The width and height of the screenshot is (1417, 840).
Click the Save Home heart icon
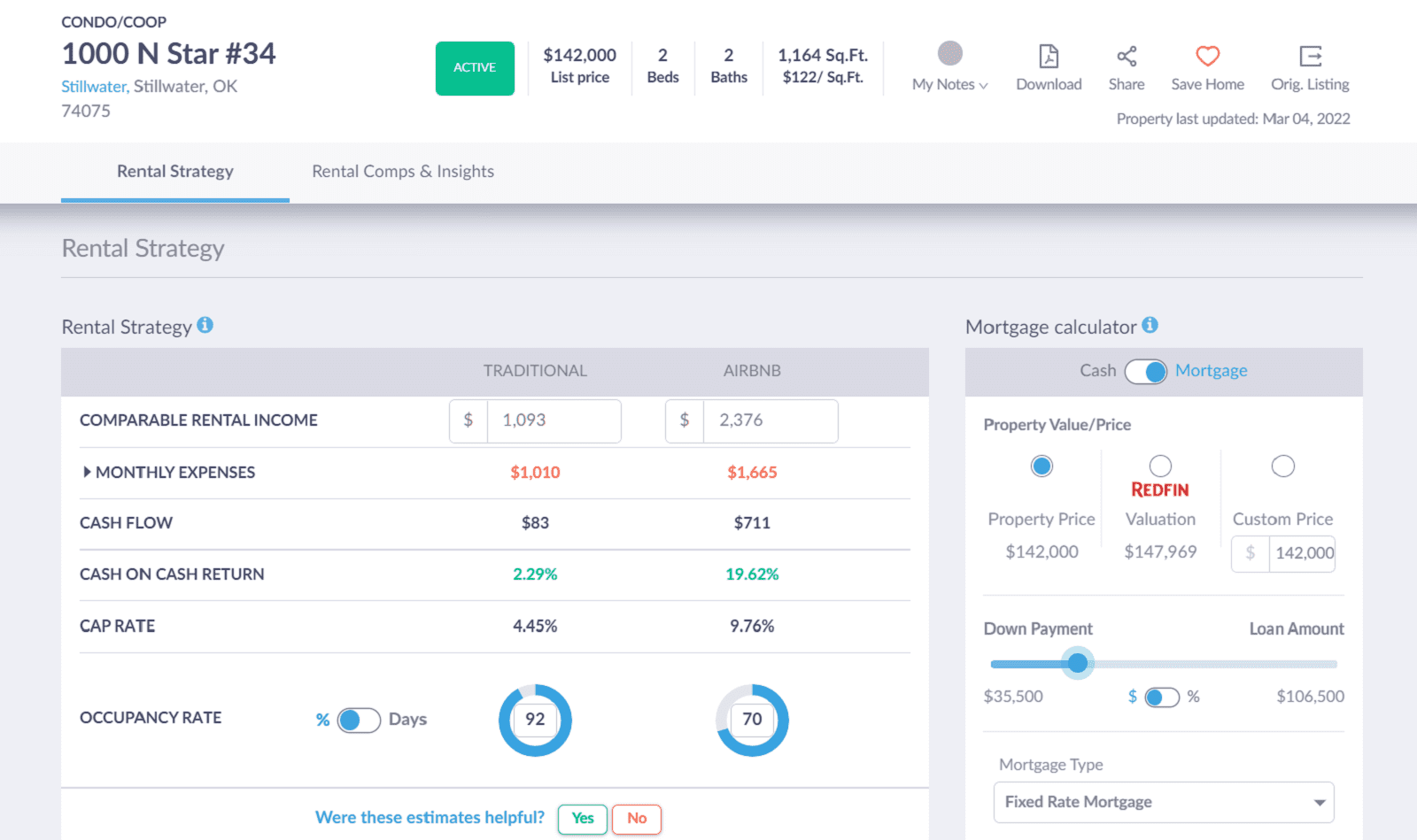click(x=1207, y=57)
